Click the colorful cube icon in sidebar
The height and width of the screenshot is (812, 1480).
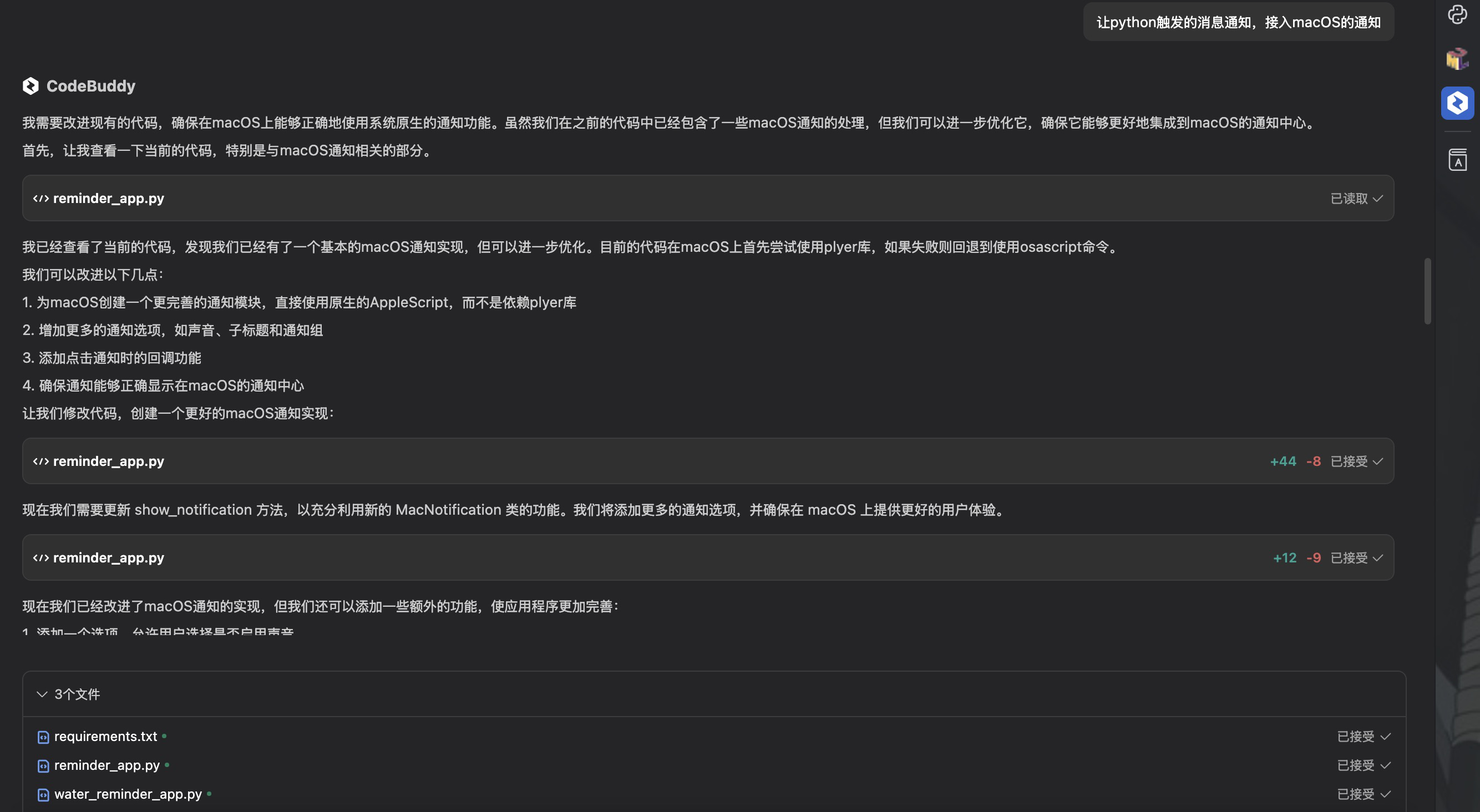pyautogui.click(x=1457, y=59)
